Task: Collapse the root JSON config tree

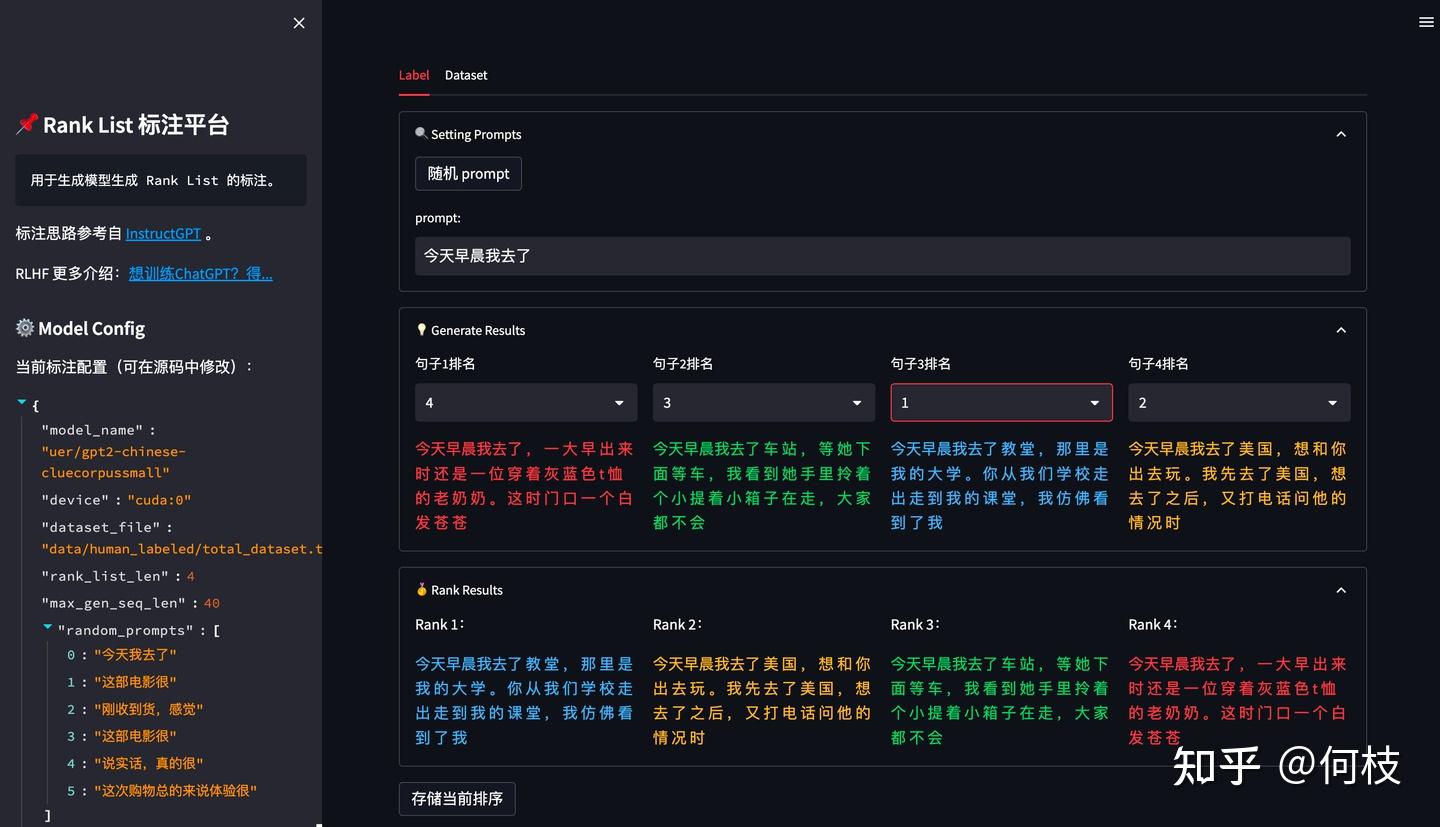Action: tap(22, 402)
